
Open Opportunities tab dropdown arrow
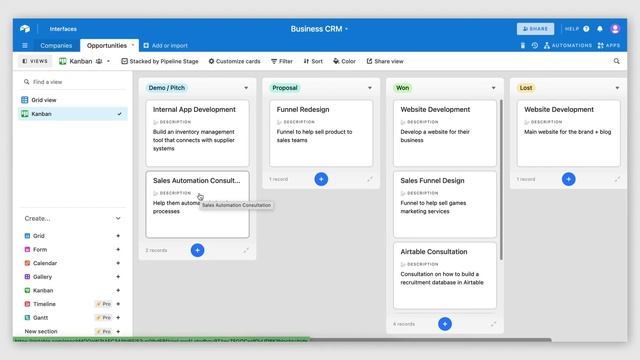[x=133, y=45]
